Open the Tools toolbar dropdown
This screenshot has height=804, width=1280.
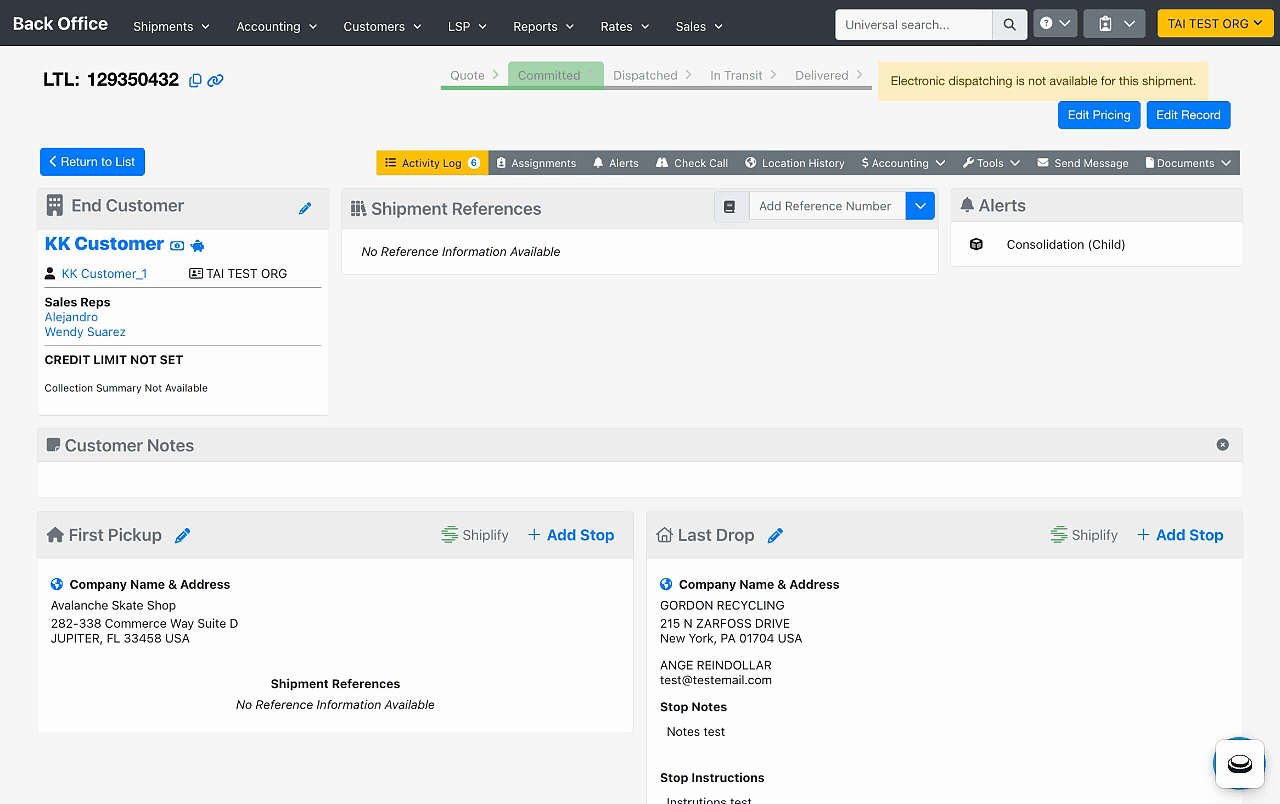[x=991, y=163]
